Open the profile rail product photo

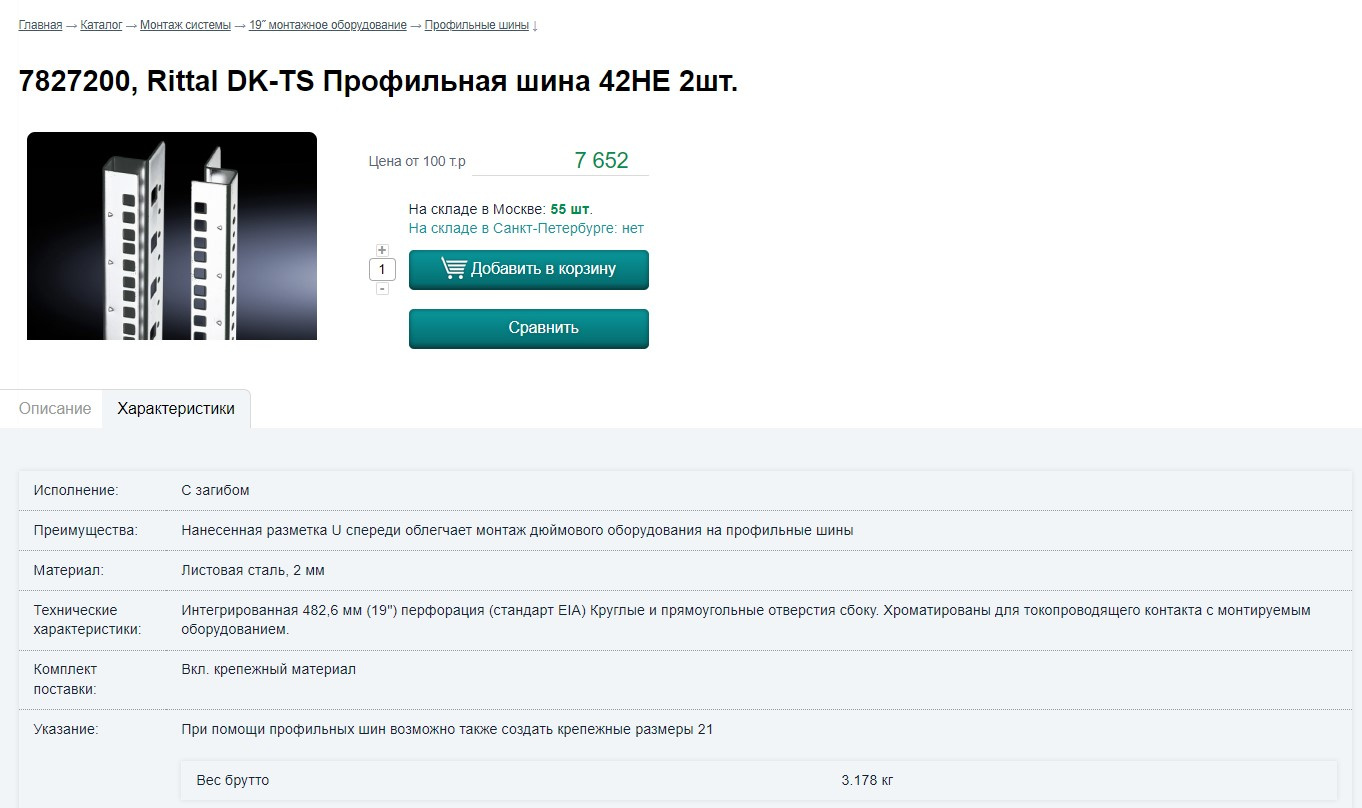(172, 236)
